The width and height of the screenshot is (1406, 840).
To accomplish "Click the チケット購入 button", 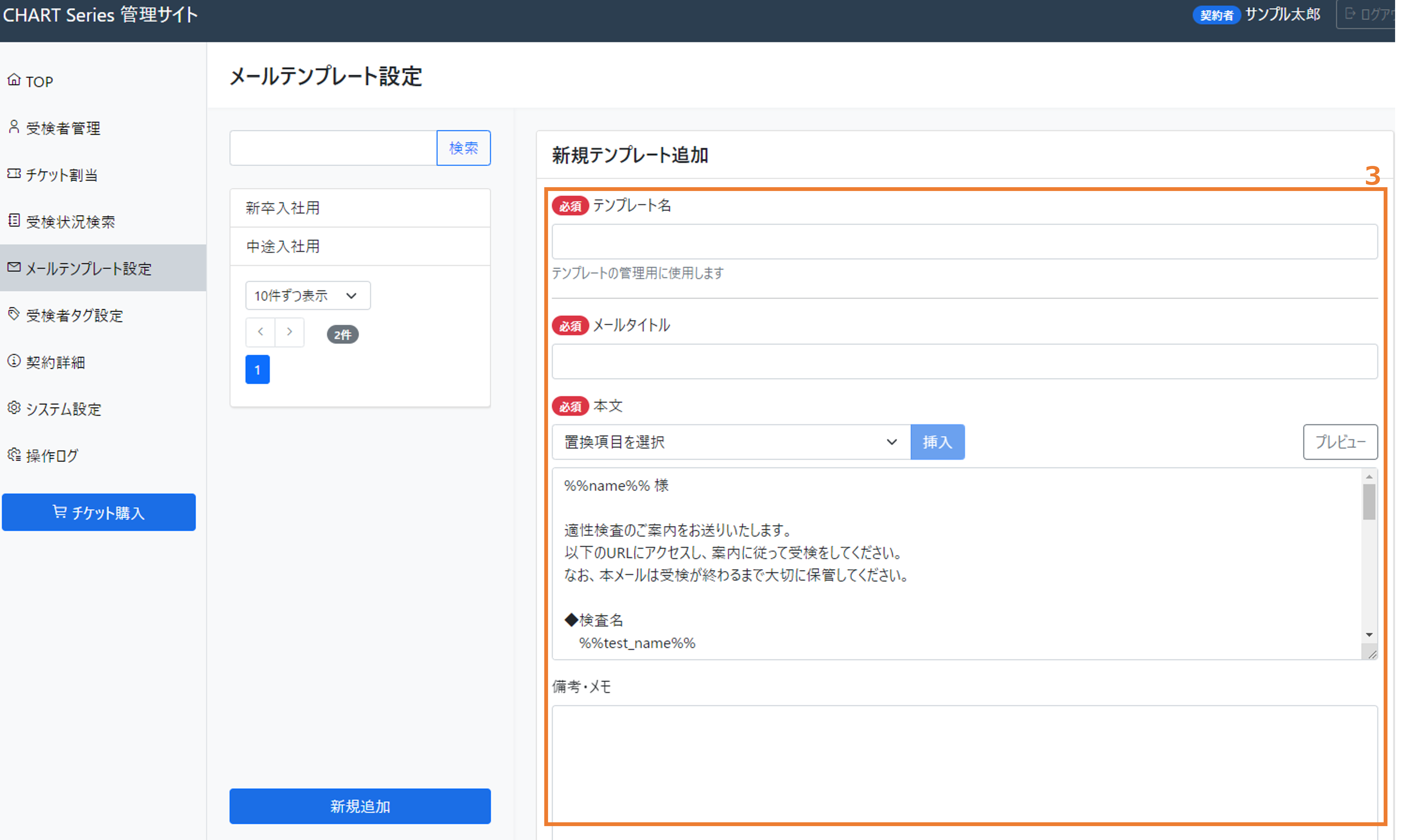I will coord(99,512).
